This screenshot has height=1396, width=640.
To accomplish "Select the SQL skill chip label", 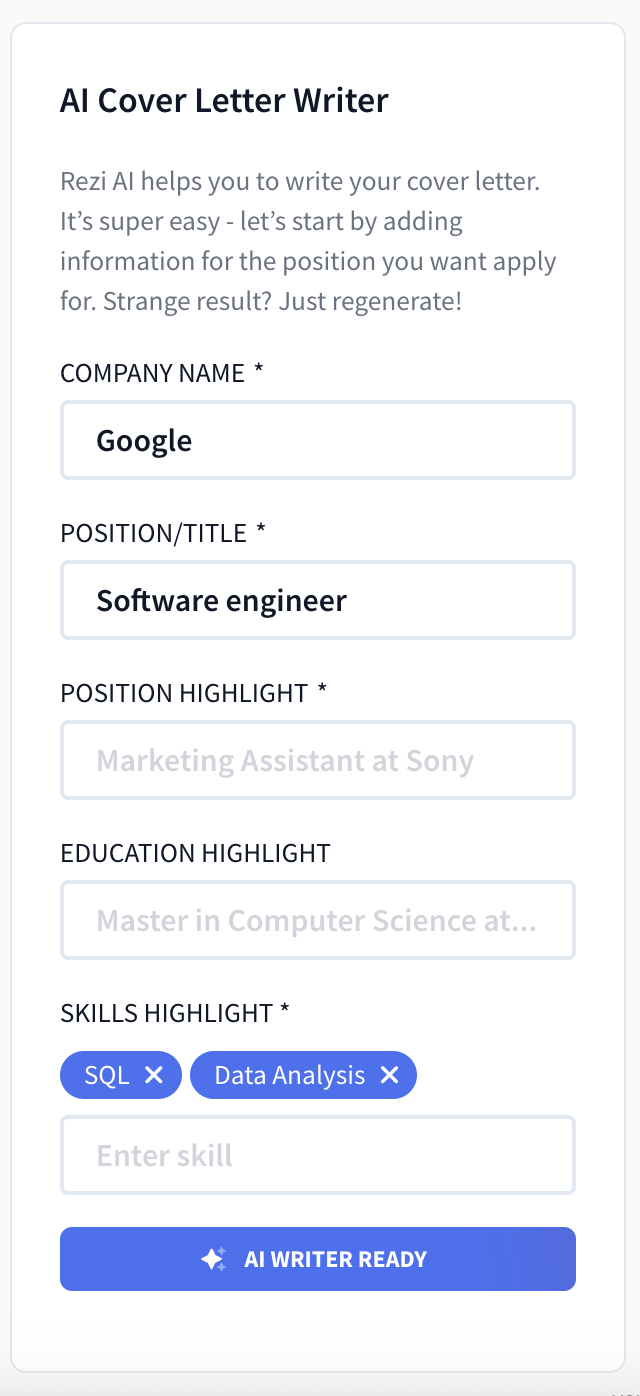I will 107,1075.
